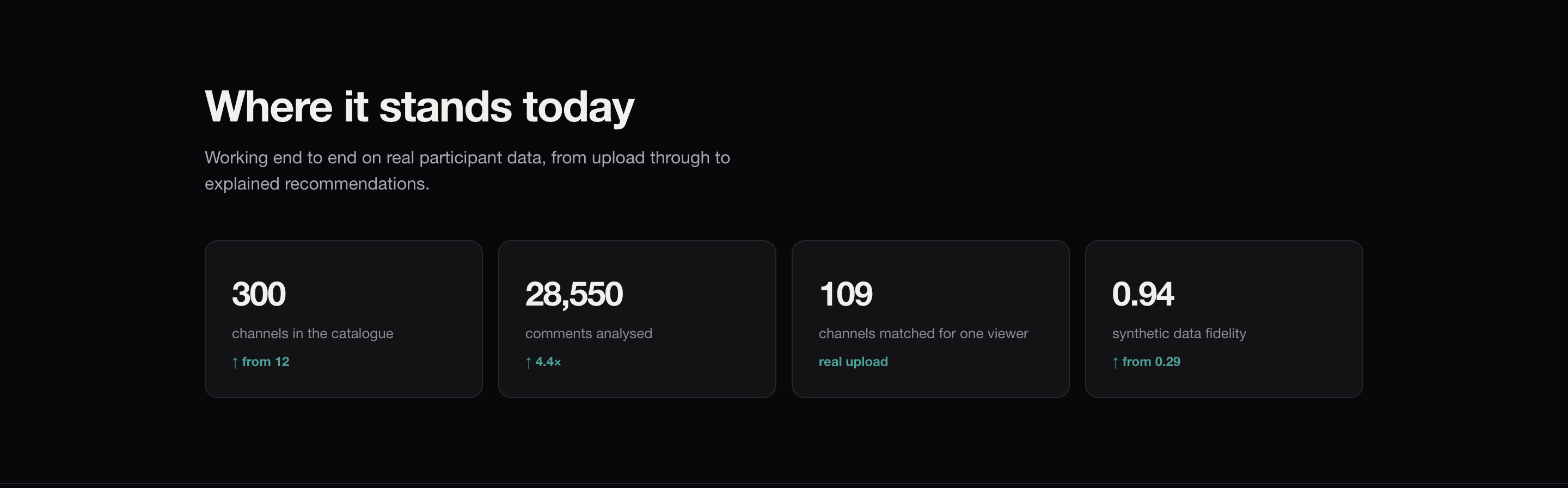Click the 'synthetic data fidelity' label
This screenshot has width=1568, height=488.
click(x=1179, y=333)
